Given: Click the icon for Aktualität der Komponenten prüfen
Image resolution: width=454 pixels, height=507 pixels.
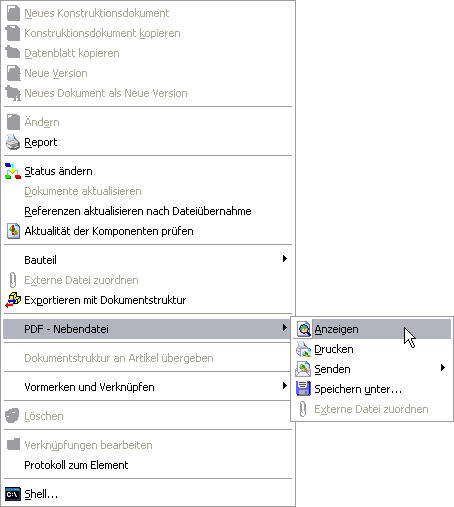Looking at the screenshot, I should coord(13,231).
